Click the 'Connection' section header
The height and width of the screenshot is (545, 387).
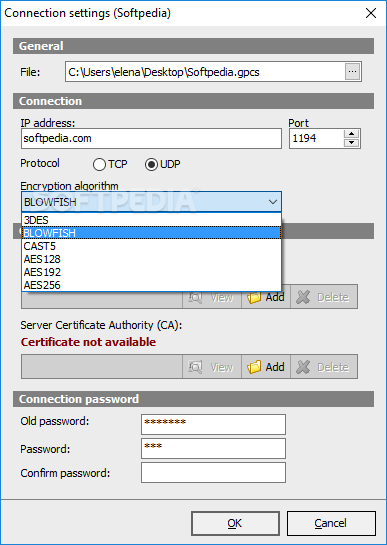pyautogui.click(x=193, y=101)
